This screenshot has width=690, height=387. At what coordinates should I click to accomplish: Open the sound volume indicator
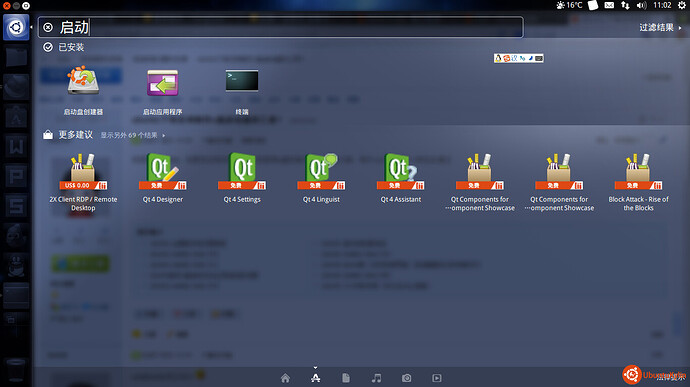(641, 5)
